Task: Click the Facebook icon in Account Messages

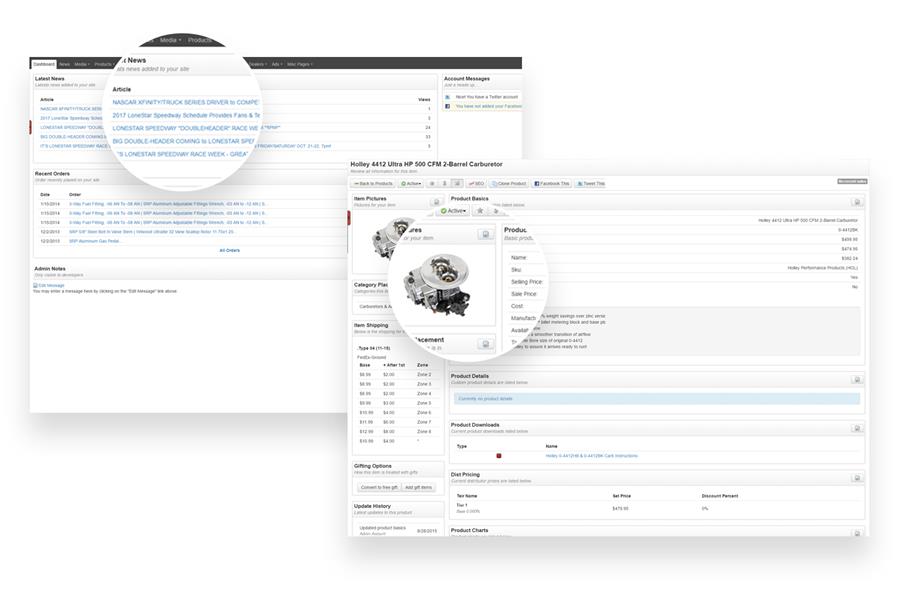Action: click(448, 106)
